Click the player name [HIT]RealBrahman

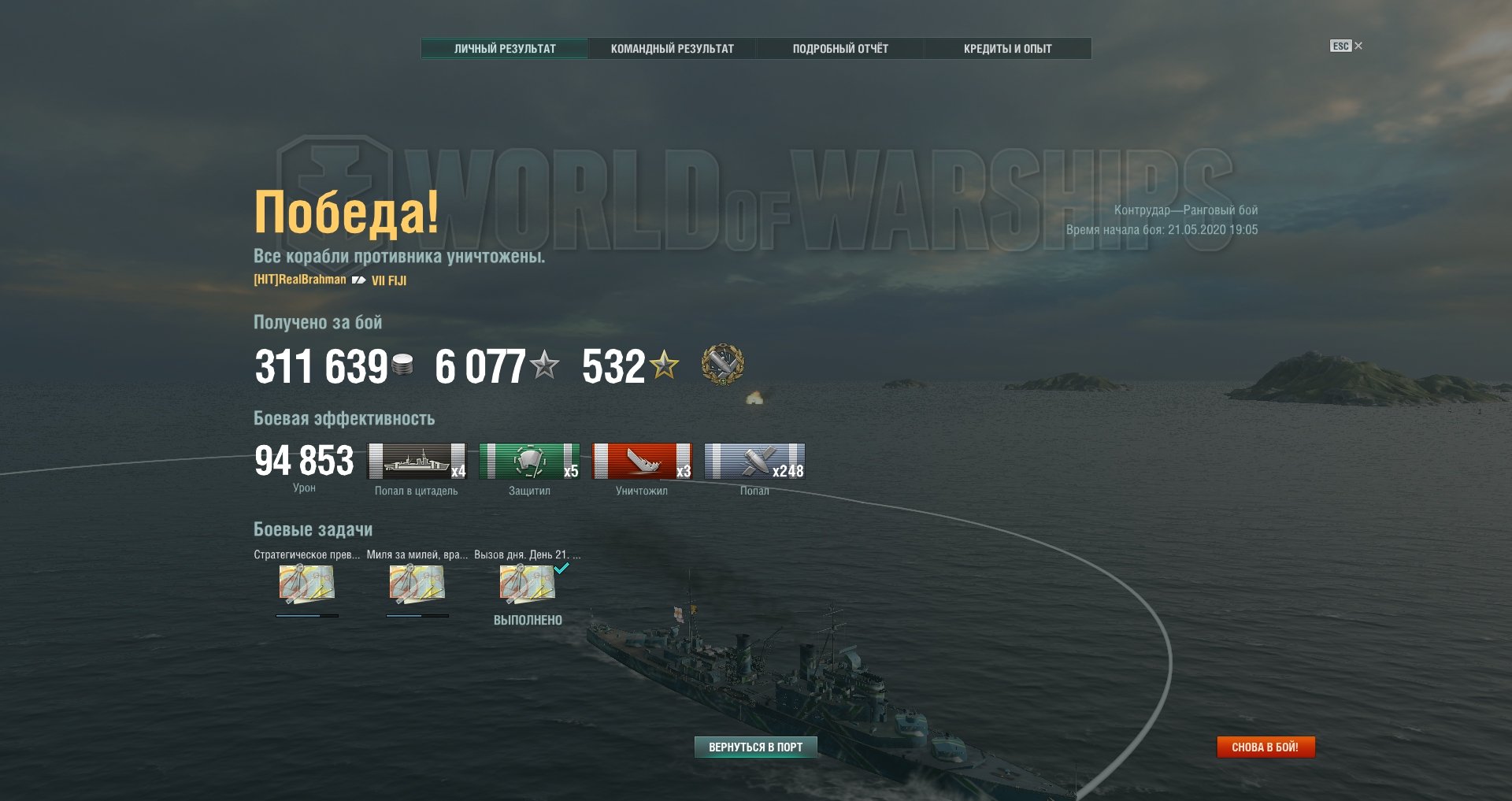coord(300,280)
